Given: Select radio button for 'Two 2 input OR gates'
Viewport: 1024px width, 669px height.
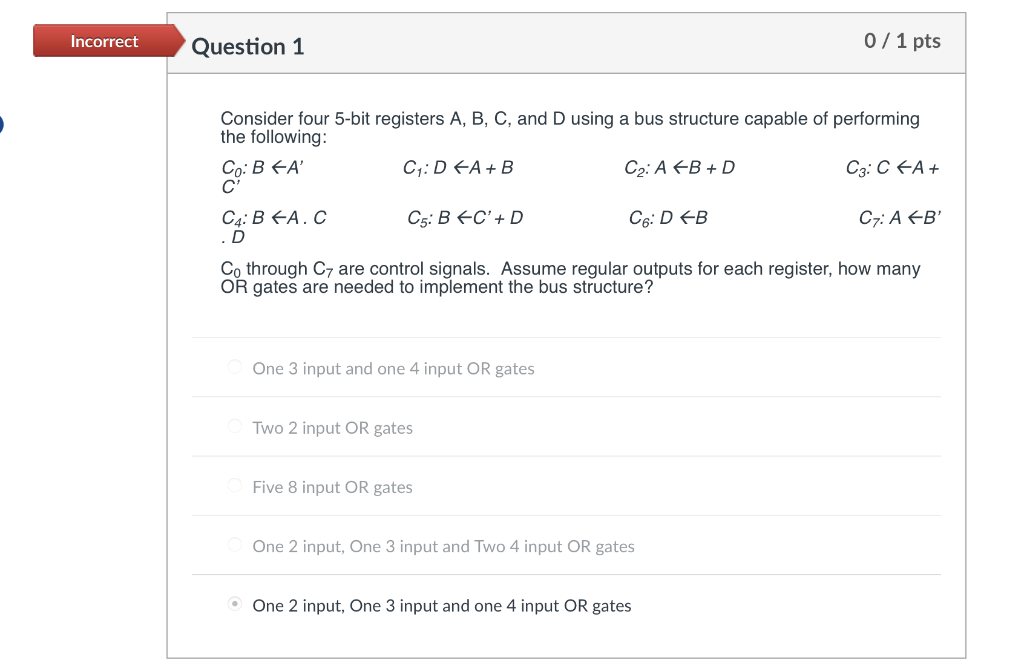Looking at the screenshot, I should pos(234,427).
